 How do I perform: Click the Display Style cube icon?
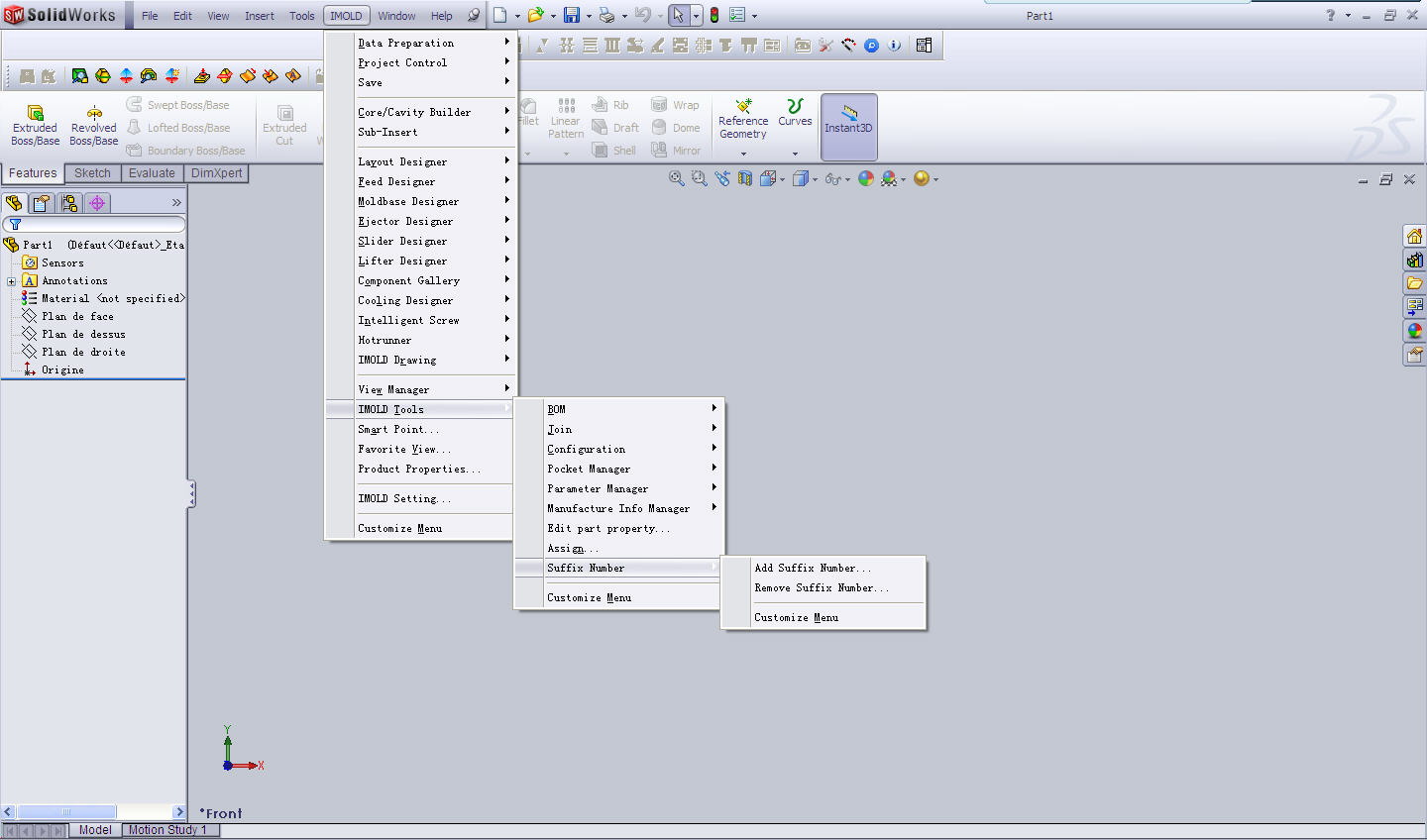tap(800, 178)
